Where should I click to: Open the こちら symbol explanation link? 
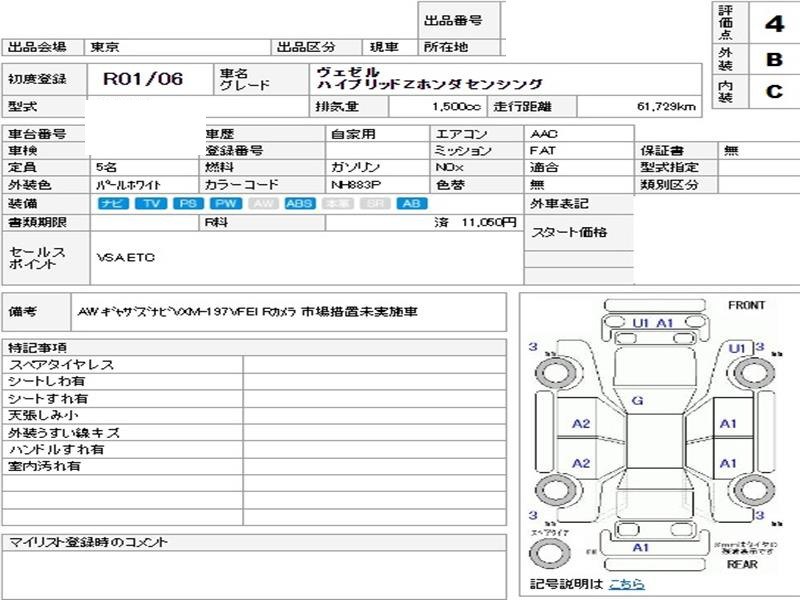pos(627,584)
